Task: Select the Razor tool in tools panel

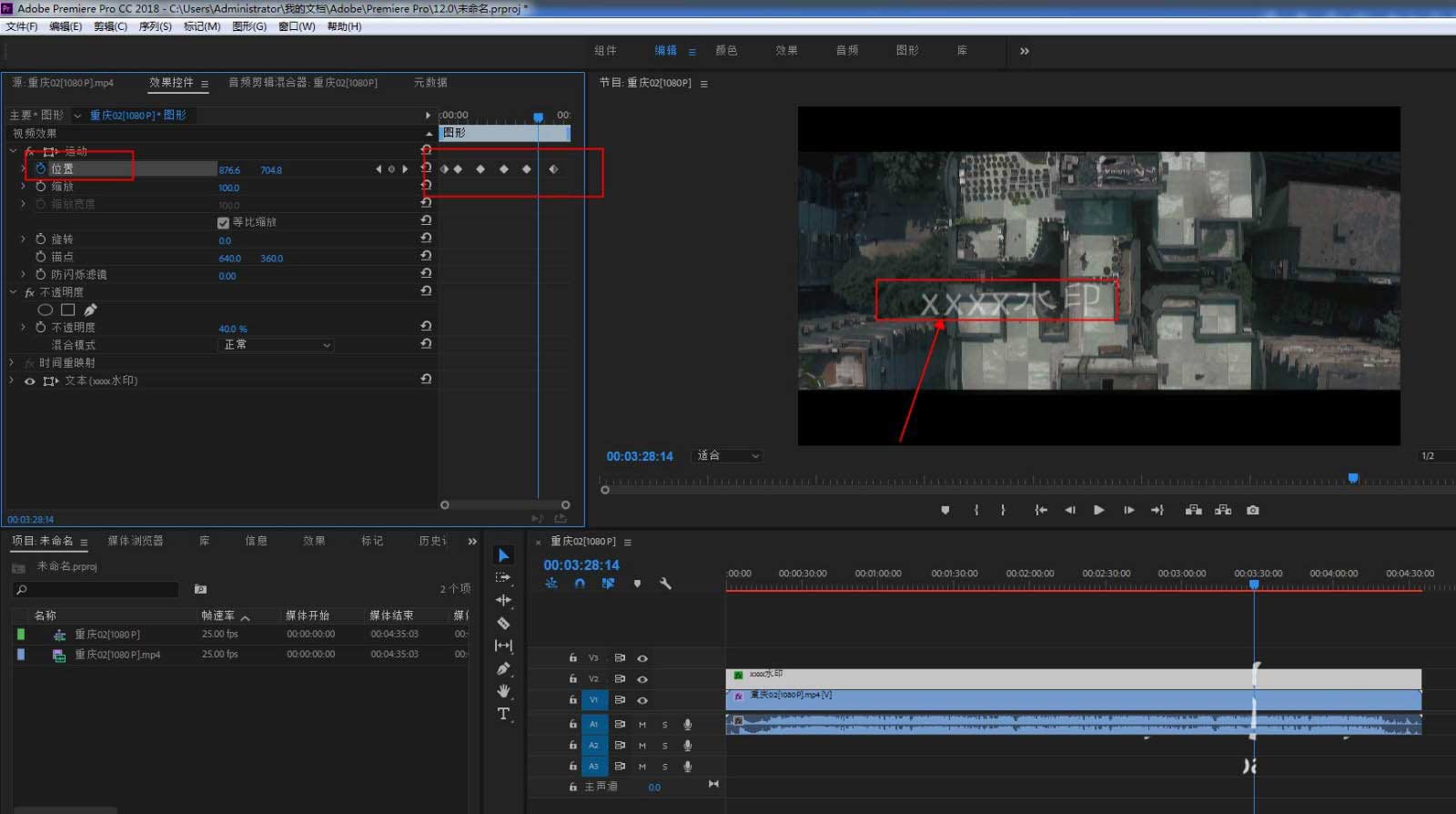Action: click(503, 624)
